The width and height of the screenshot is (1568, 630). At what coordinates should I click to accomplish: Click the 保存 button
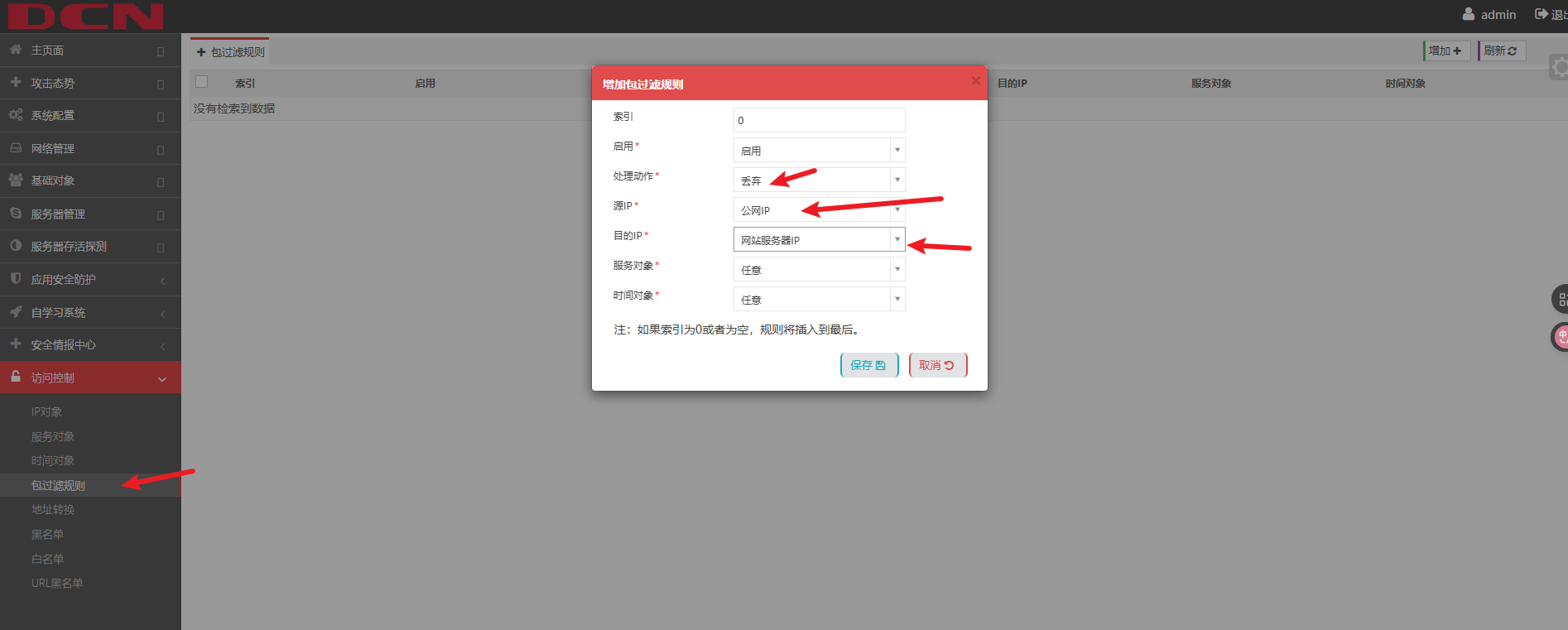coord(869,365)
